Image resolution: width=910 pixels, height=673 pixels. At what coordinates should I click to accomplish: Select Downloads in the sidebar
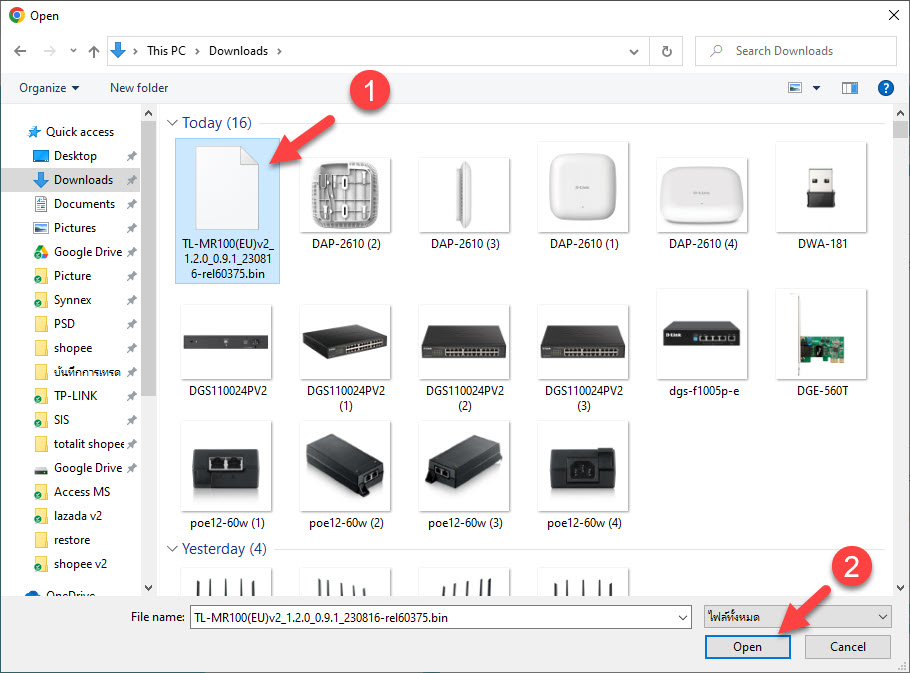pos(83,180)
